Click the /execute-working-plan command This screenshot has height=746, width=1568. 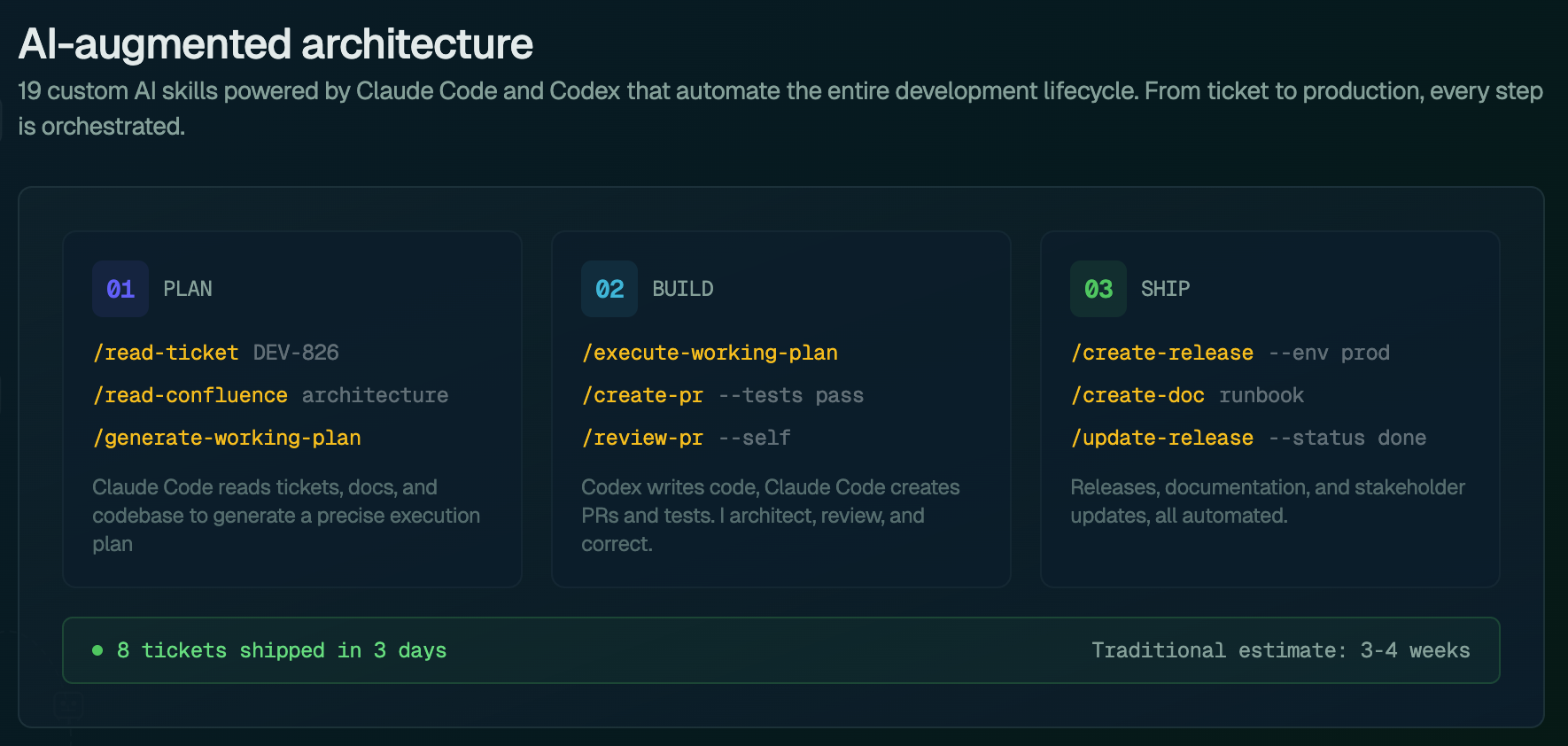point(710,353)
